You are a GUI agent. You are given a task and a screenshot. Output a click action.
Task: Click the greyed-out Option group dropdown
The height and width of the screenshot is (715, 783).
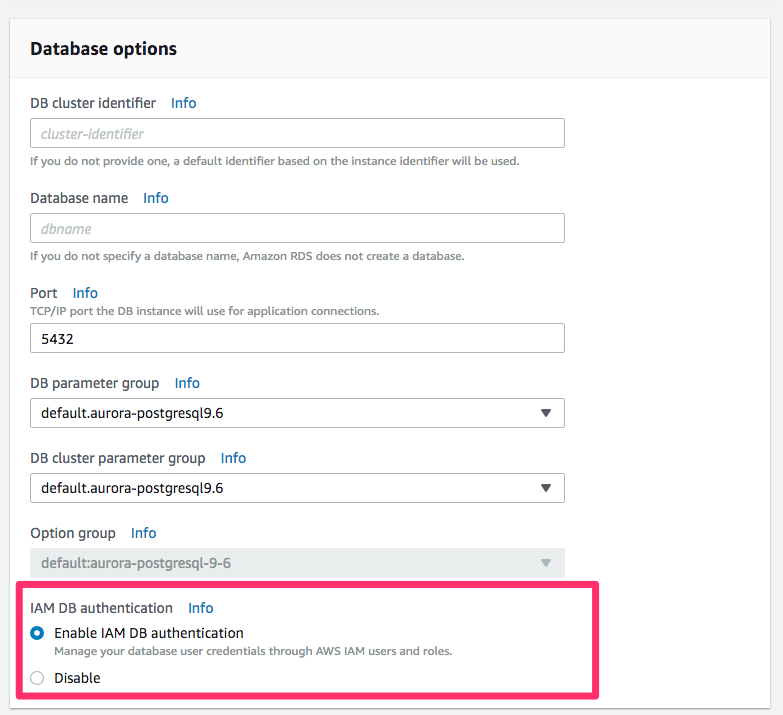(x=297, y=563)
